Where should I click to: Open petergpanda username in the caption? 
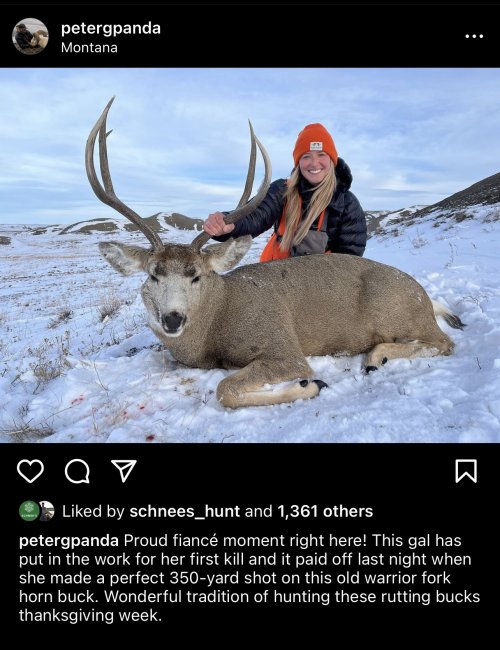click(x=69, y=541)
